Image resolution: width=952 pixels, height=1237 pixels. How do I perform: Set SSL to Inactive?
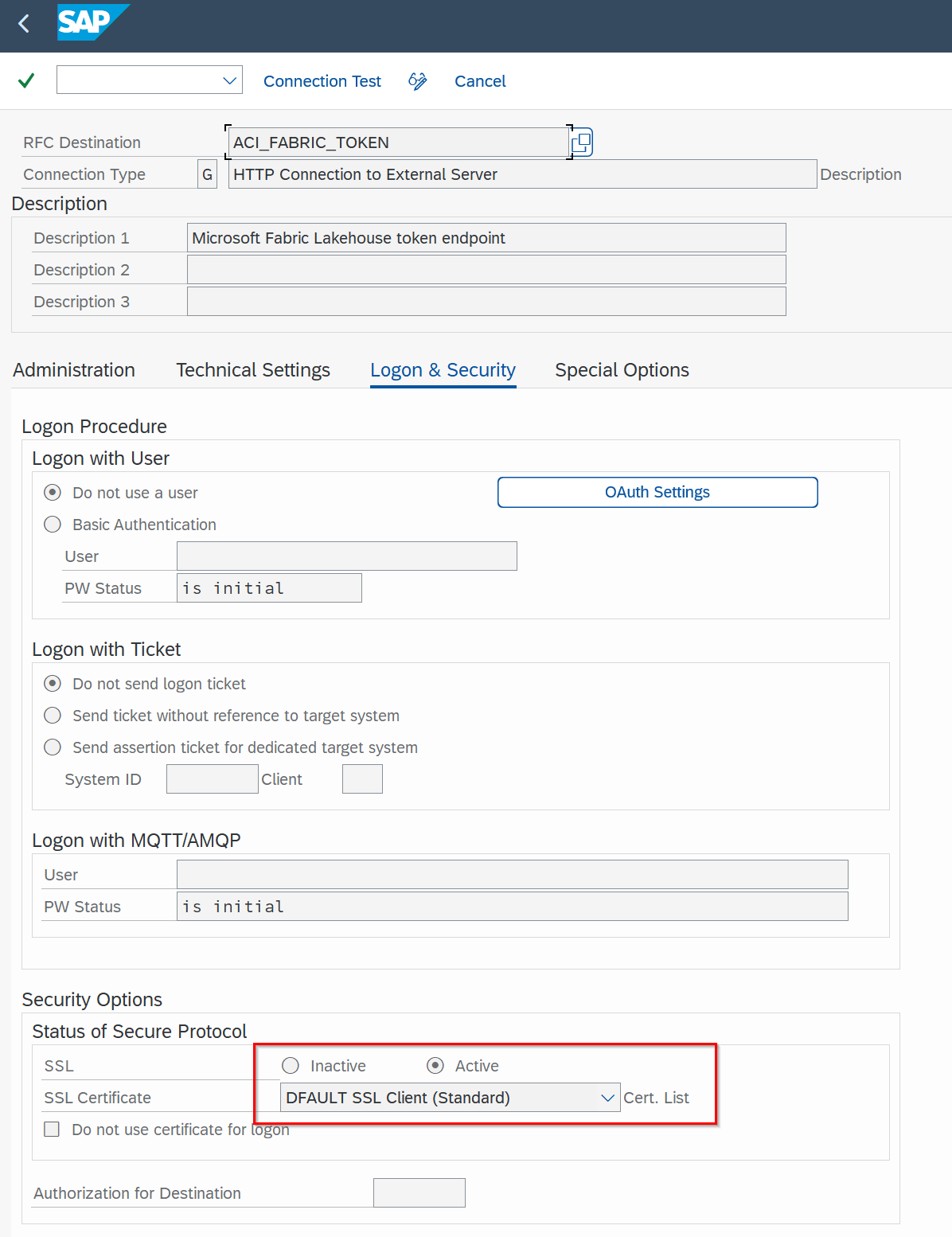tap(291, 1066)
